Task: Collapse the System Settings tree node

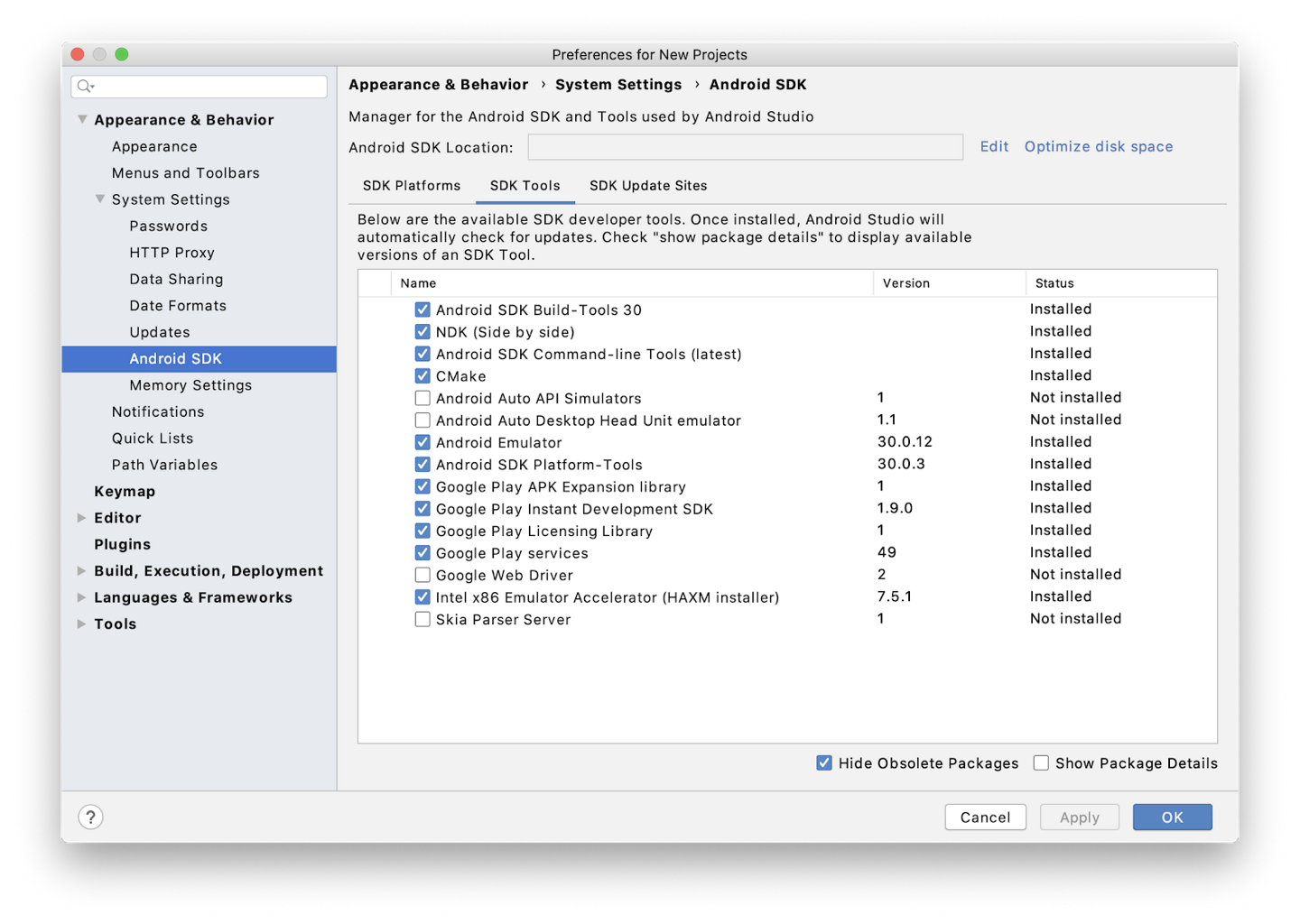Action: tap(100, 199)
